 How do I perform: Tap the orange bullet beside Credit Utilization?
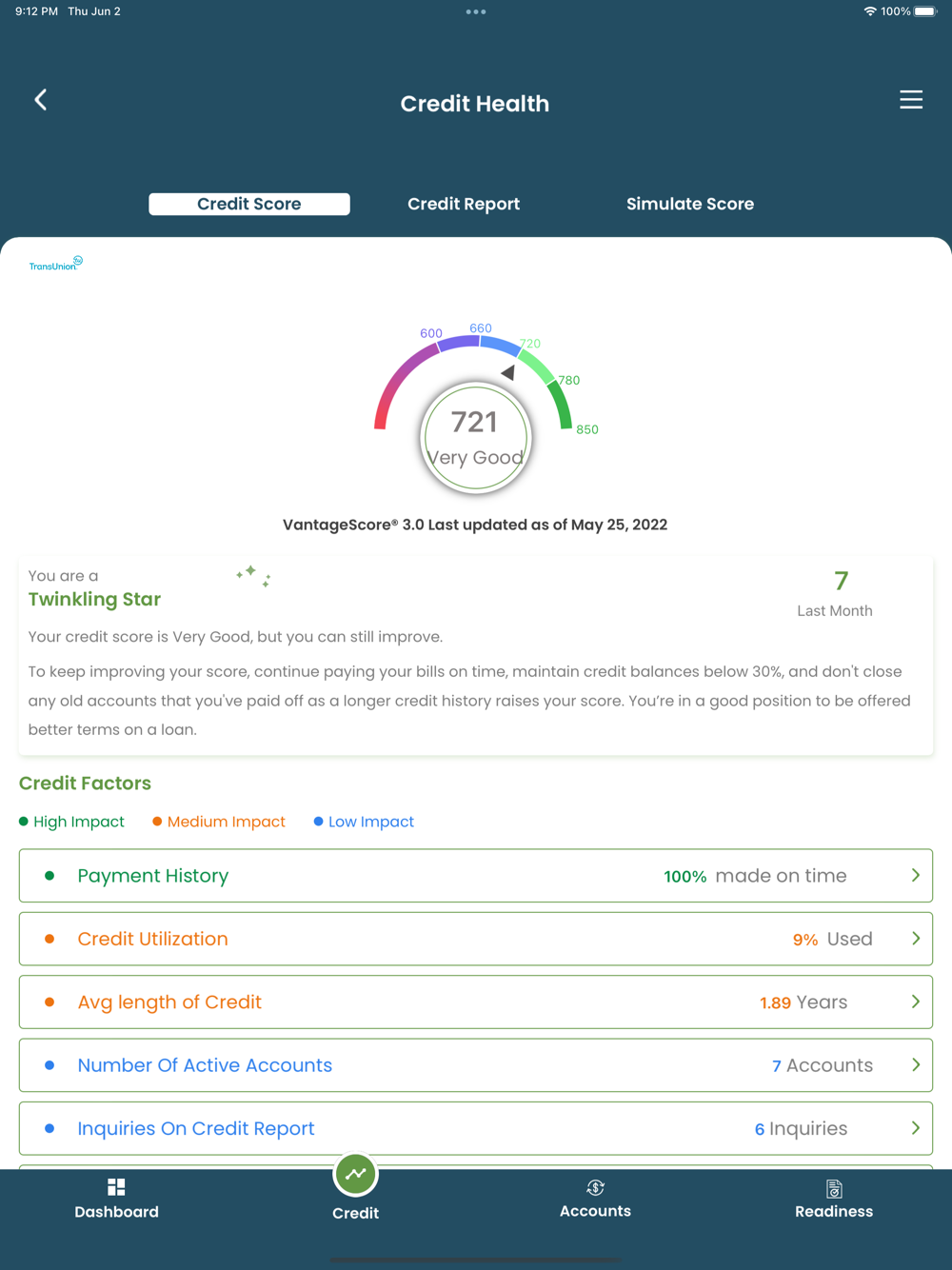tap(50, 939)
